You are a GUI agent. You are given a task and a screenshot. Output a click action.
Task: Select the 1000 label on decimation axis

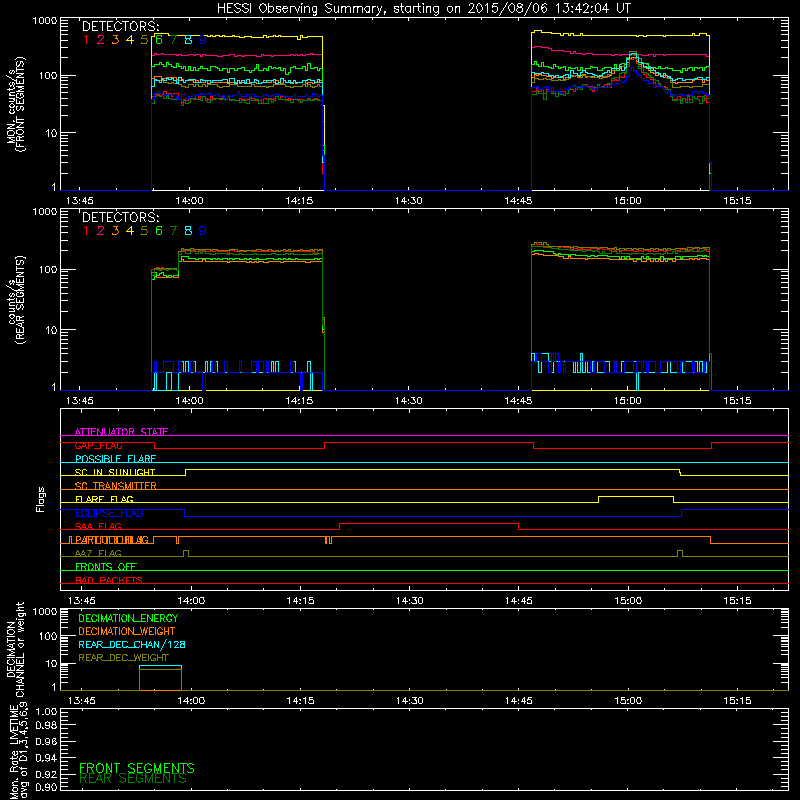point(46,611)
